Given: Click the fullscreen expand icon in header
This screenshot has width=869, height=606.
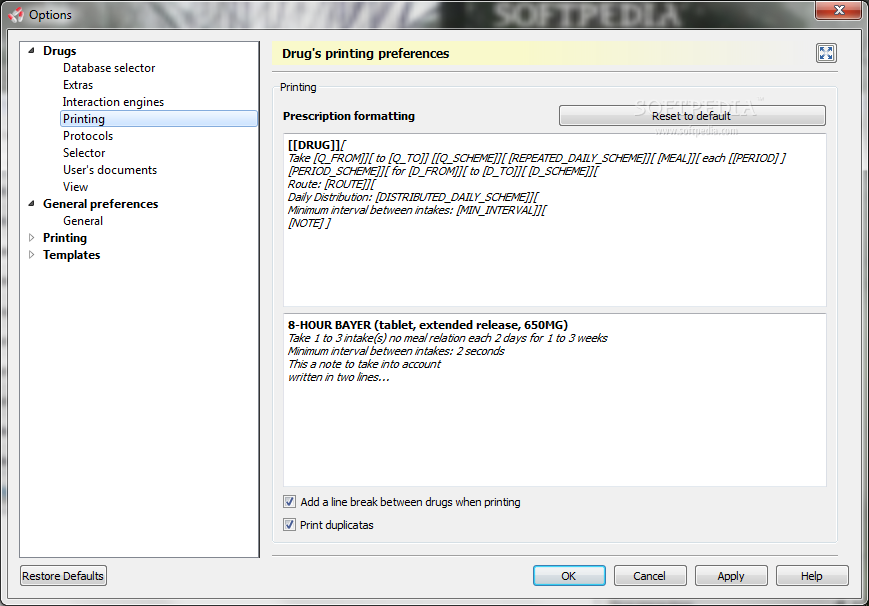Looking at the screenshot, I should [x=826, y=53].
